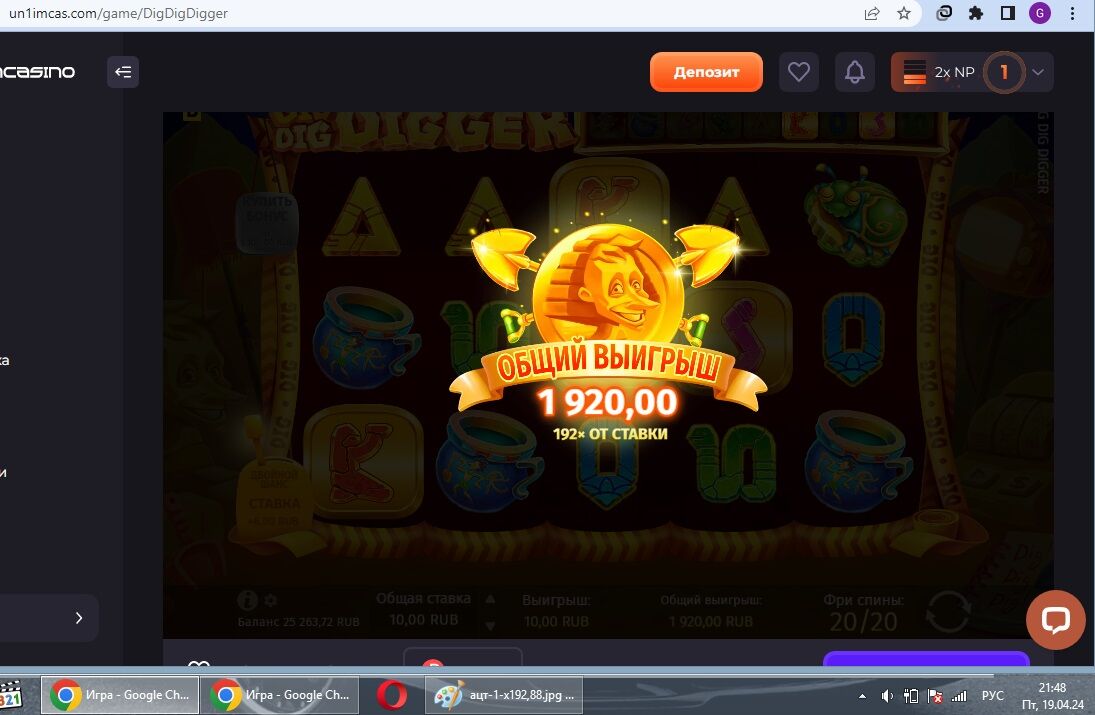
Task: Switch to the first Игра Chrome taskbar window
Action: point(118,695)
